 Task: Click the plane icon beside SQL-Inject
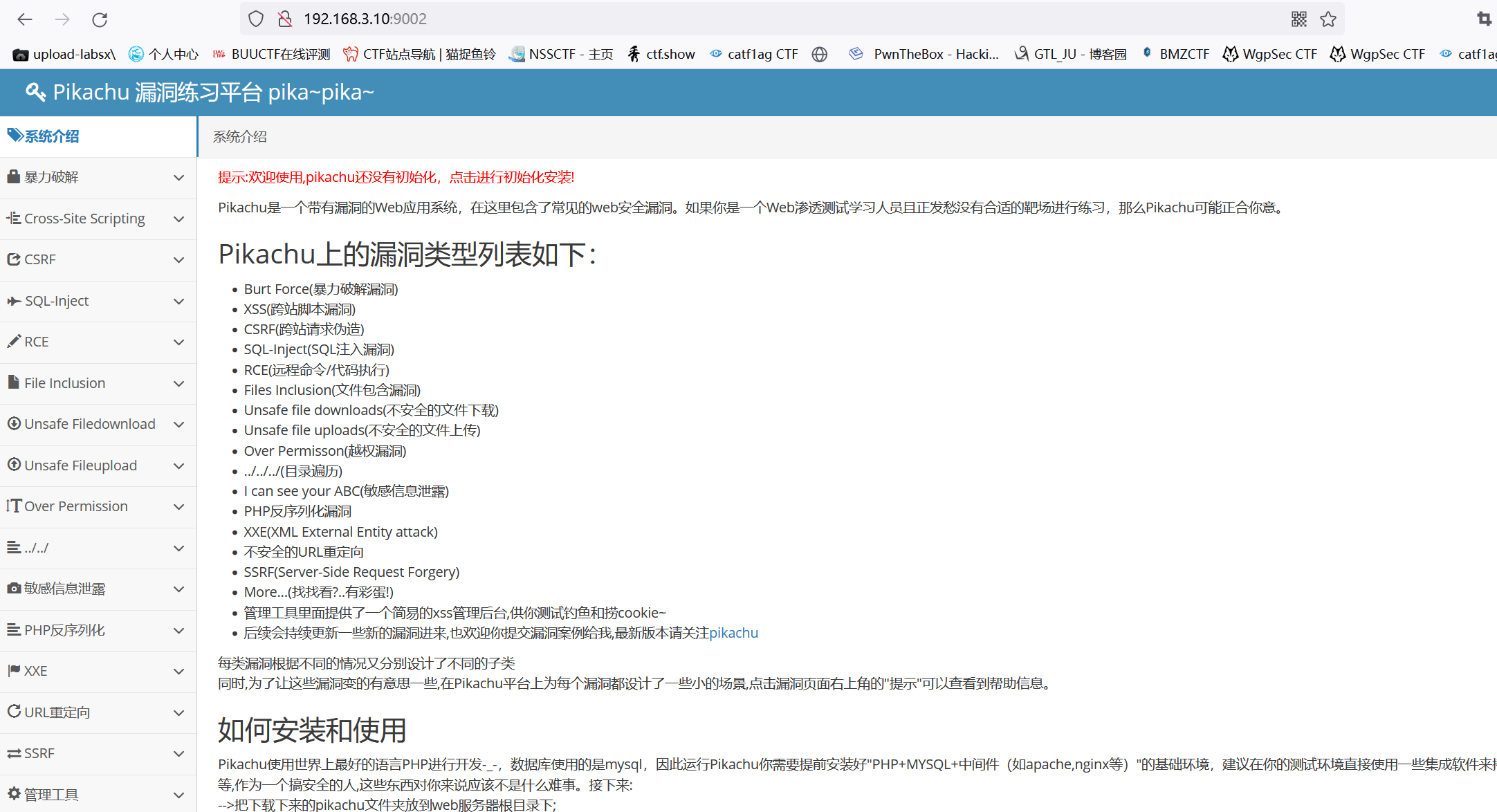coord(14,301)
